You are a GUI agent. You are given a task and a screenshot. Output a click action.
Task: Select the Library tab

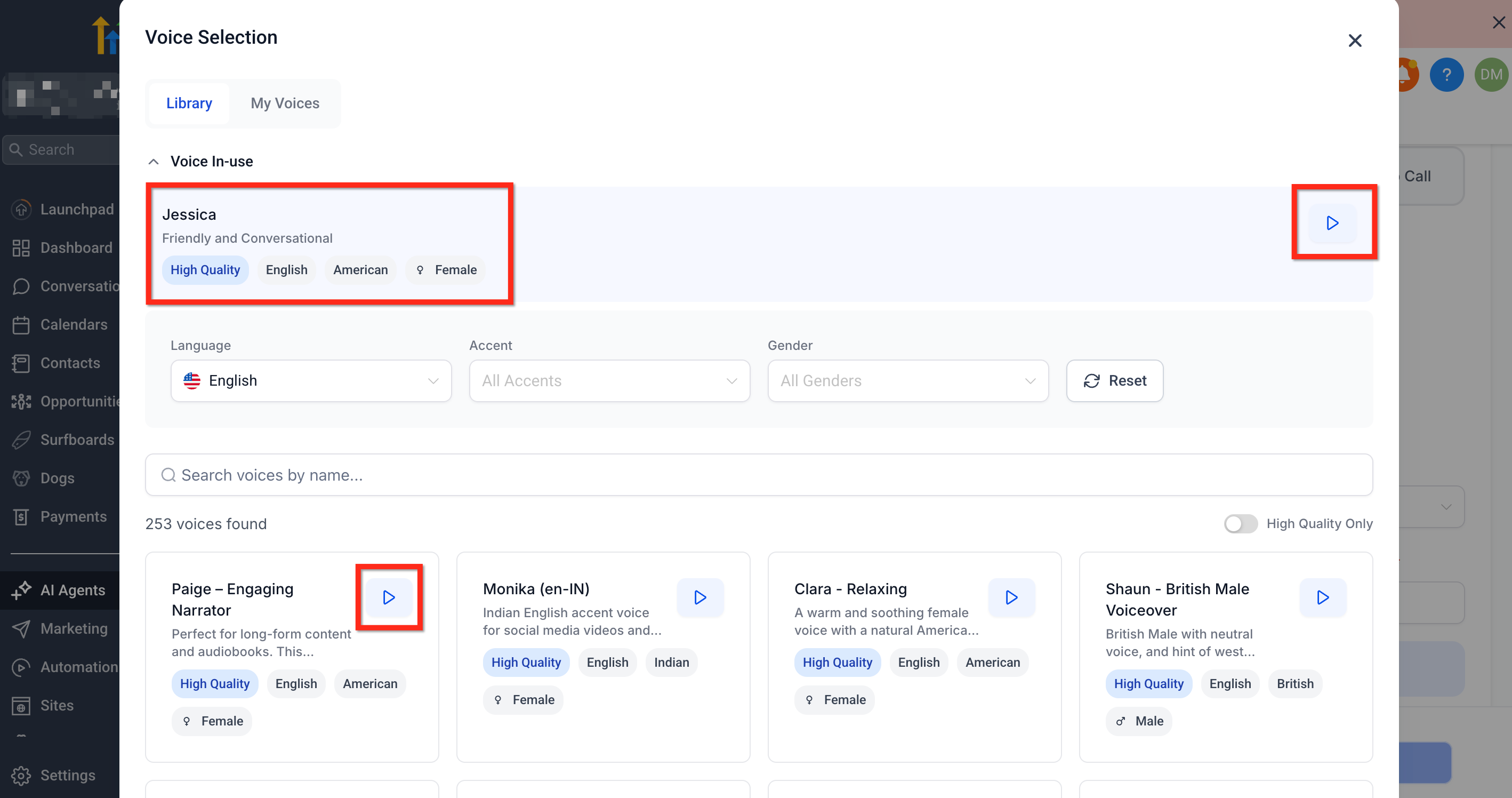tap(188, 103)
